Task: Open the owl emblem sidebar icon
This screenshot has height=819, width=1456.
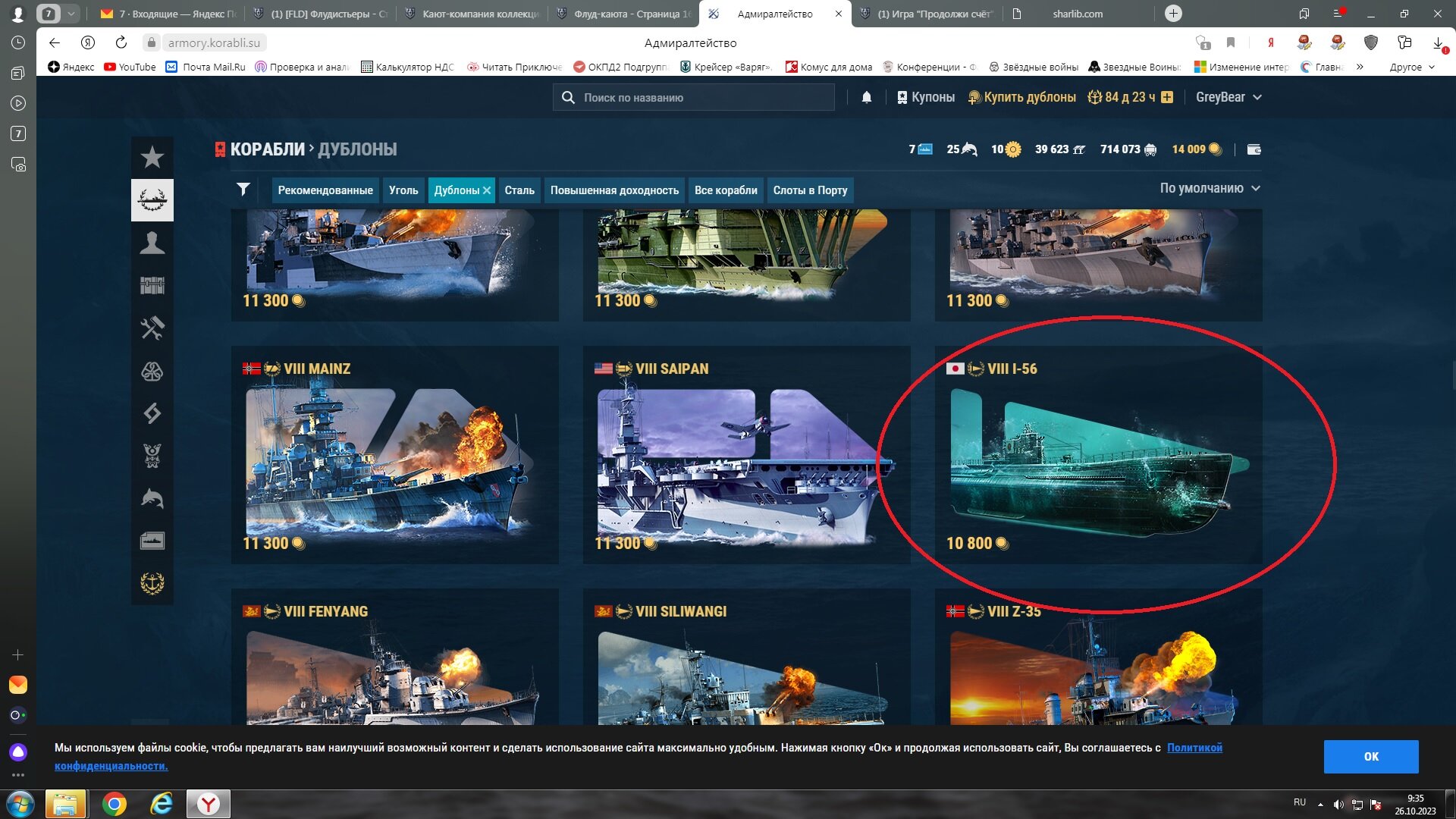Action: coord(152,456)
